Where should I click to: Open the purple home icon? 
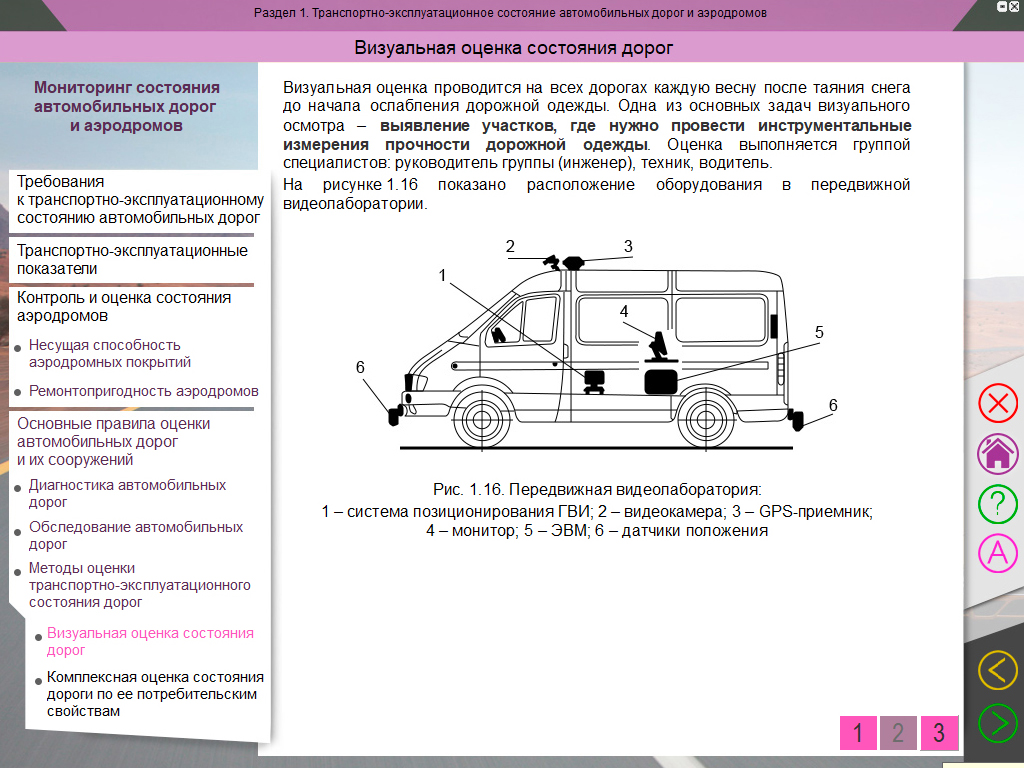(x=997, y=453)
